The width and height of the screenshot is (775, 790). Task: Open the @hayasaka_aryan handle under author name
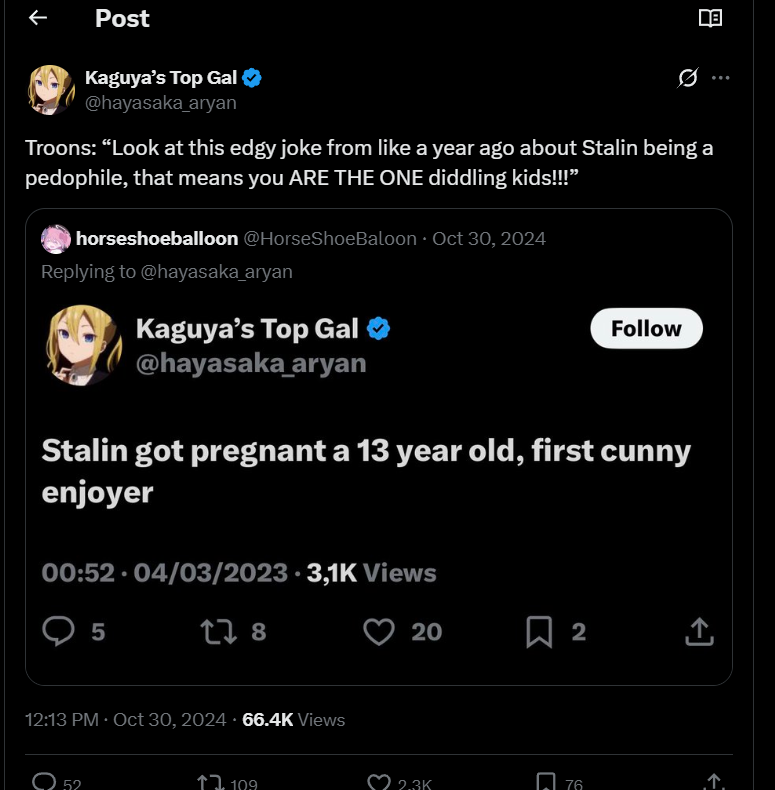160,103
